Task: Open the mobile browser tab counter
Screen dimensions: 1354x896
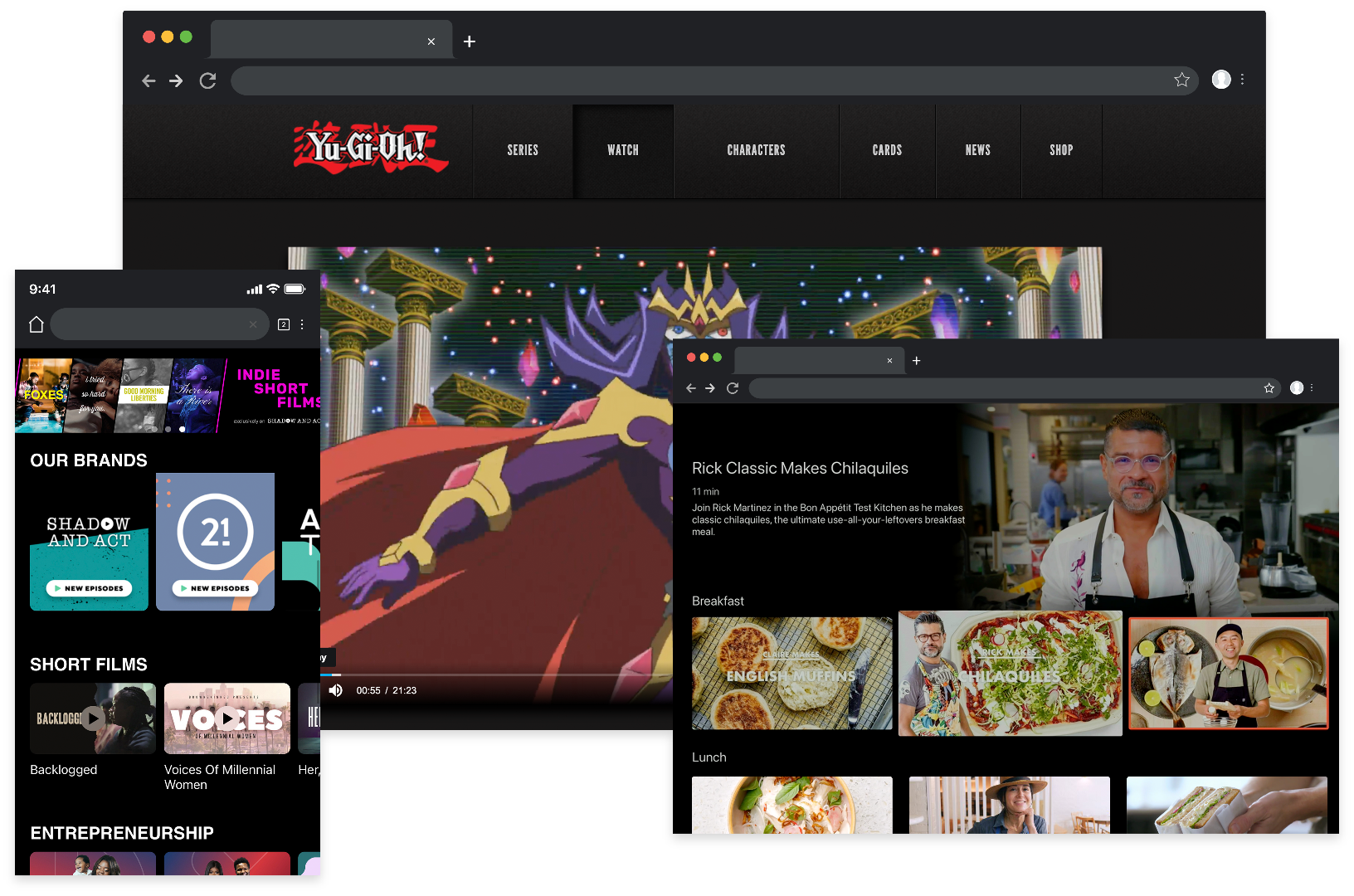Action: pyautogui.click(x=284, y=324)
